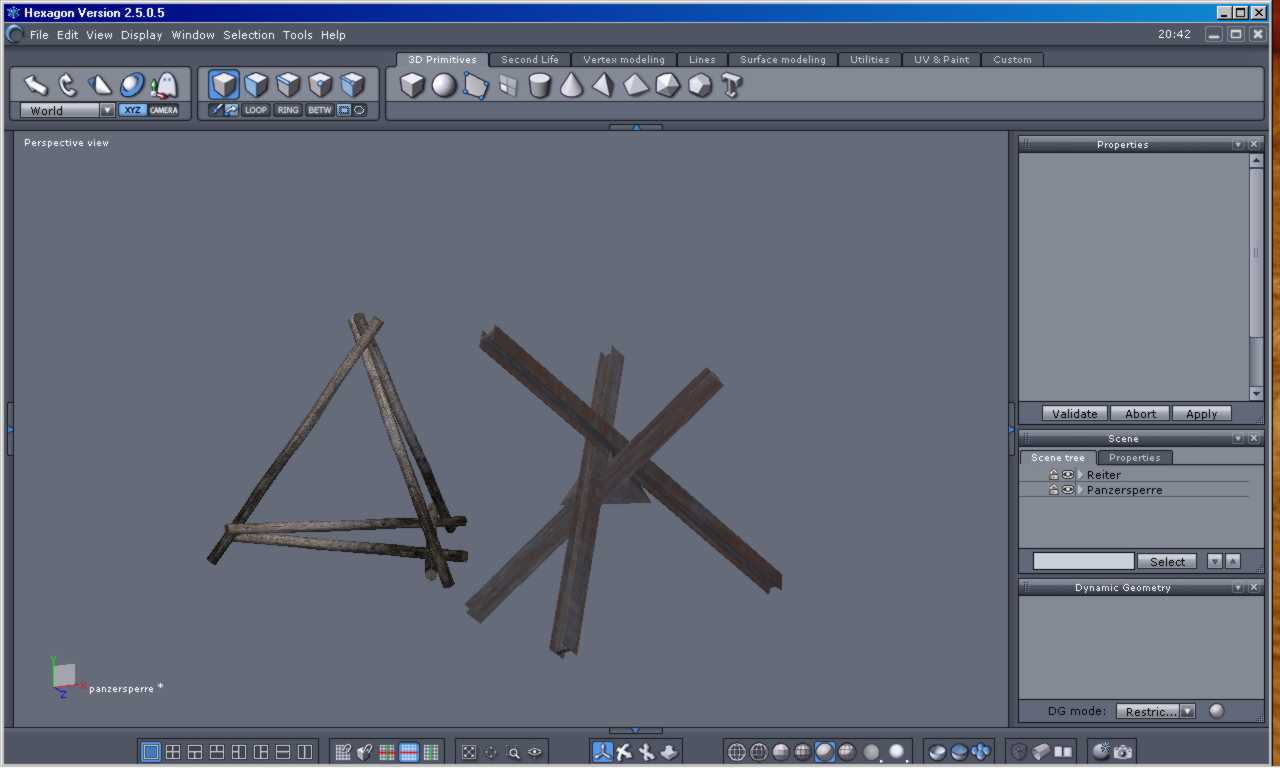Click the Dynamic Geometry round indicator button
The width and height of the screenshot is (1280, 768).
pos(1217,711)
